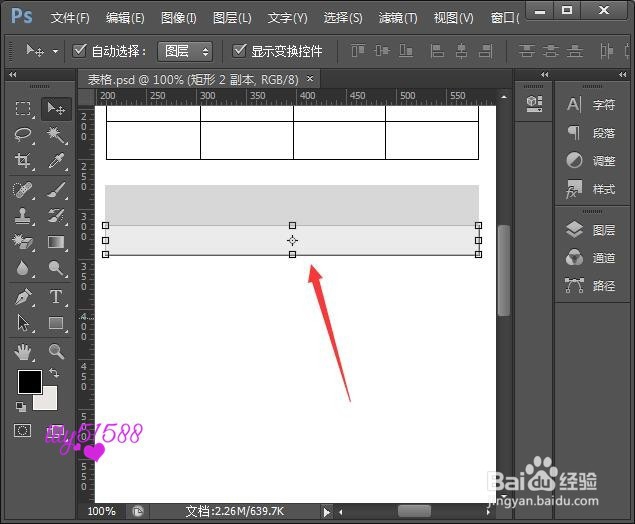Reset default foreground and background colors
635x524 pixels.
pos(21,407)
